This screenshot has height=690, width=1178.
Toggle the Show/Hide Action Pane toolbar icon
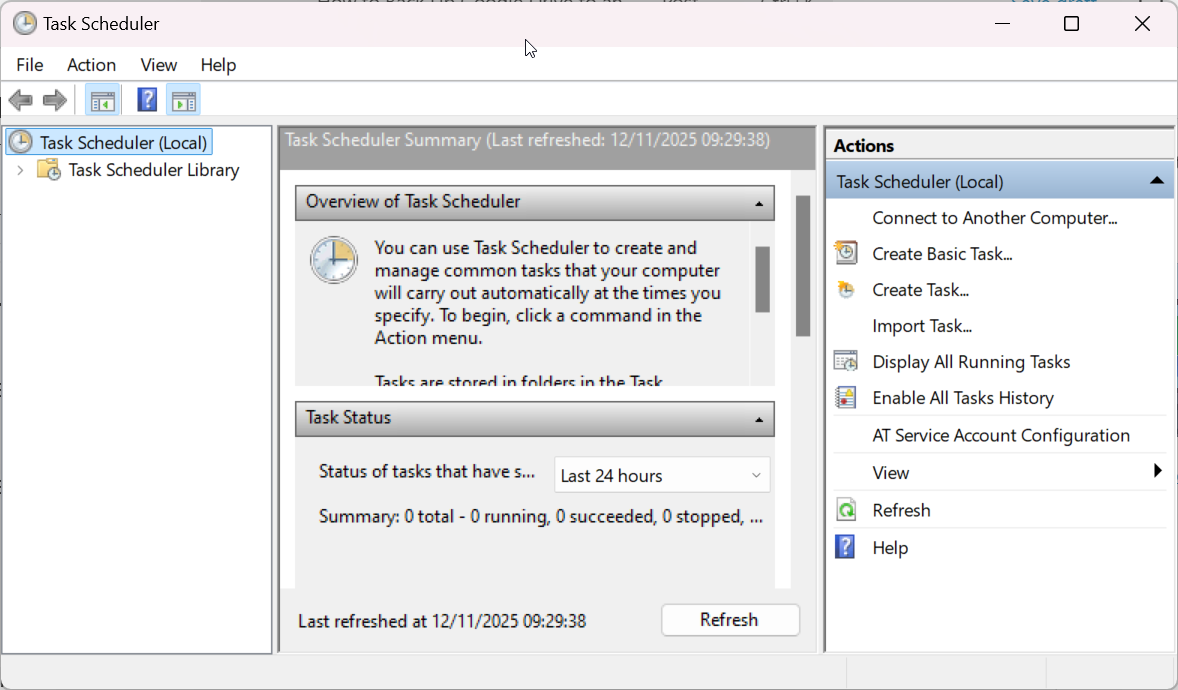[183, 100]
